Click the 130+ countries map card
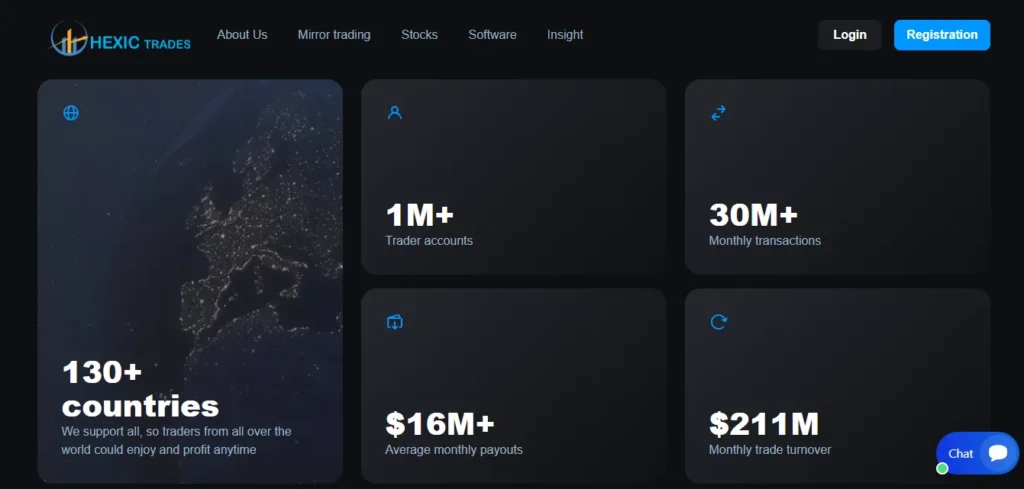The width and height of the screenshot is (1024, 489). [190, 281]
